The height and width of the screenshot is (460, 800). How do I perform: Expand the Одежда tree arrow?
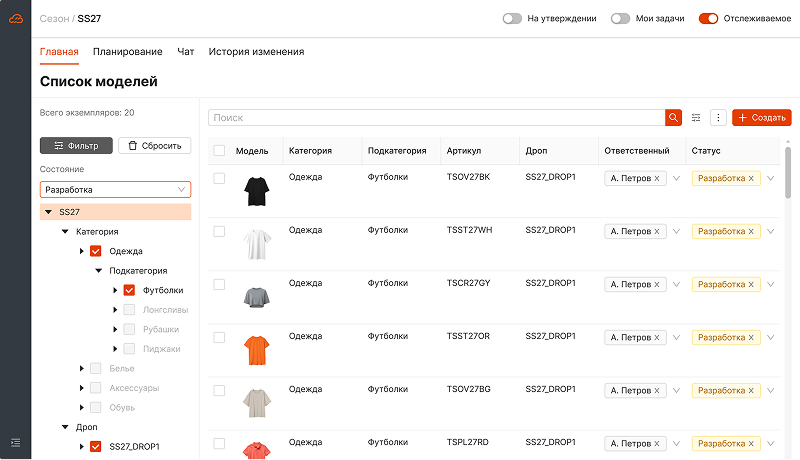82,251
